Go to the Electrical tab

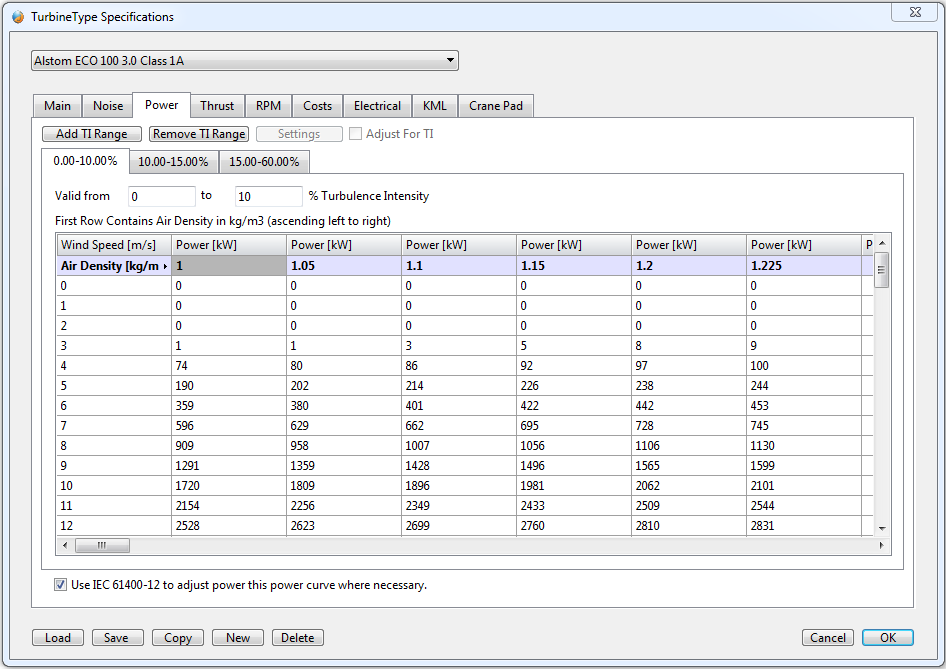click(377, 106)
